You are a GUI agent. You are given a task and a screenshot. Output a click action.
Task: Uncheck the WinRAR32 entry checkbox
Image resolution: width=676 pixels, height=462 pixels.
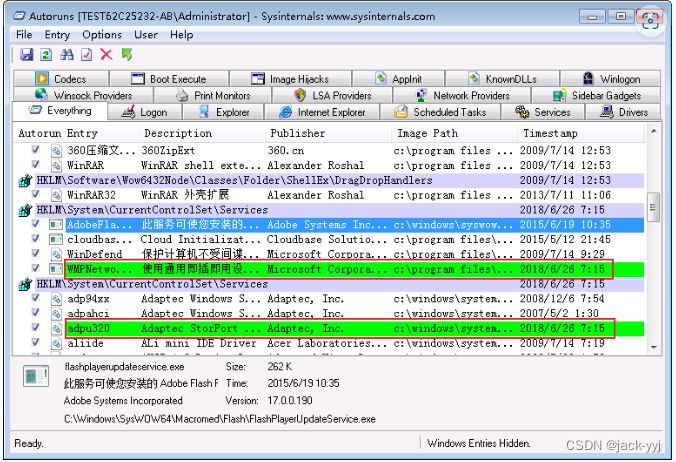(36, 194)
